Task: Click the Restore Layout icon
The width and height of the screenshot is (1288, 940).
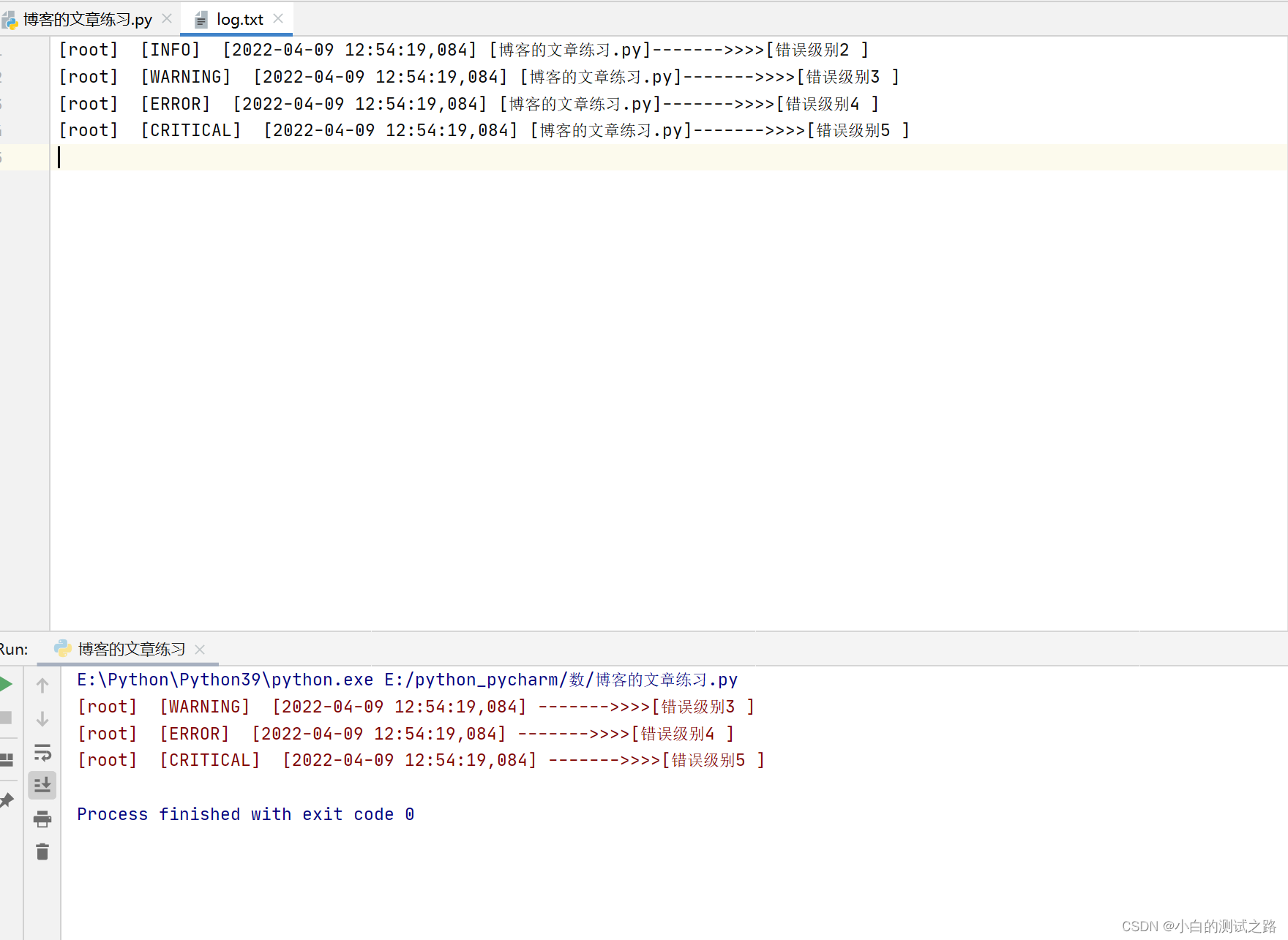Action: 7,759
